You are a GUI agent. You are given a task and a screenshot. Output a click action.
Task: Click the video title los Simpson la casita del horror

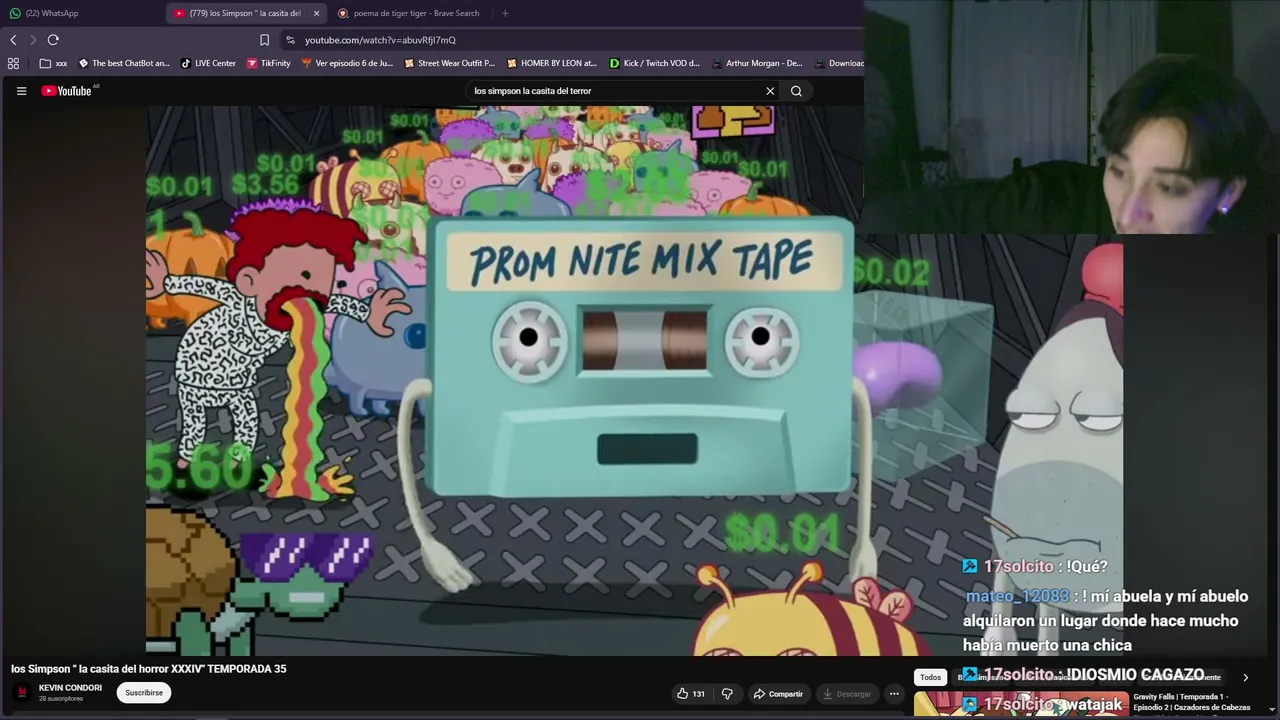tap(149, 669)
